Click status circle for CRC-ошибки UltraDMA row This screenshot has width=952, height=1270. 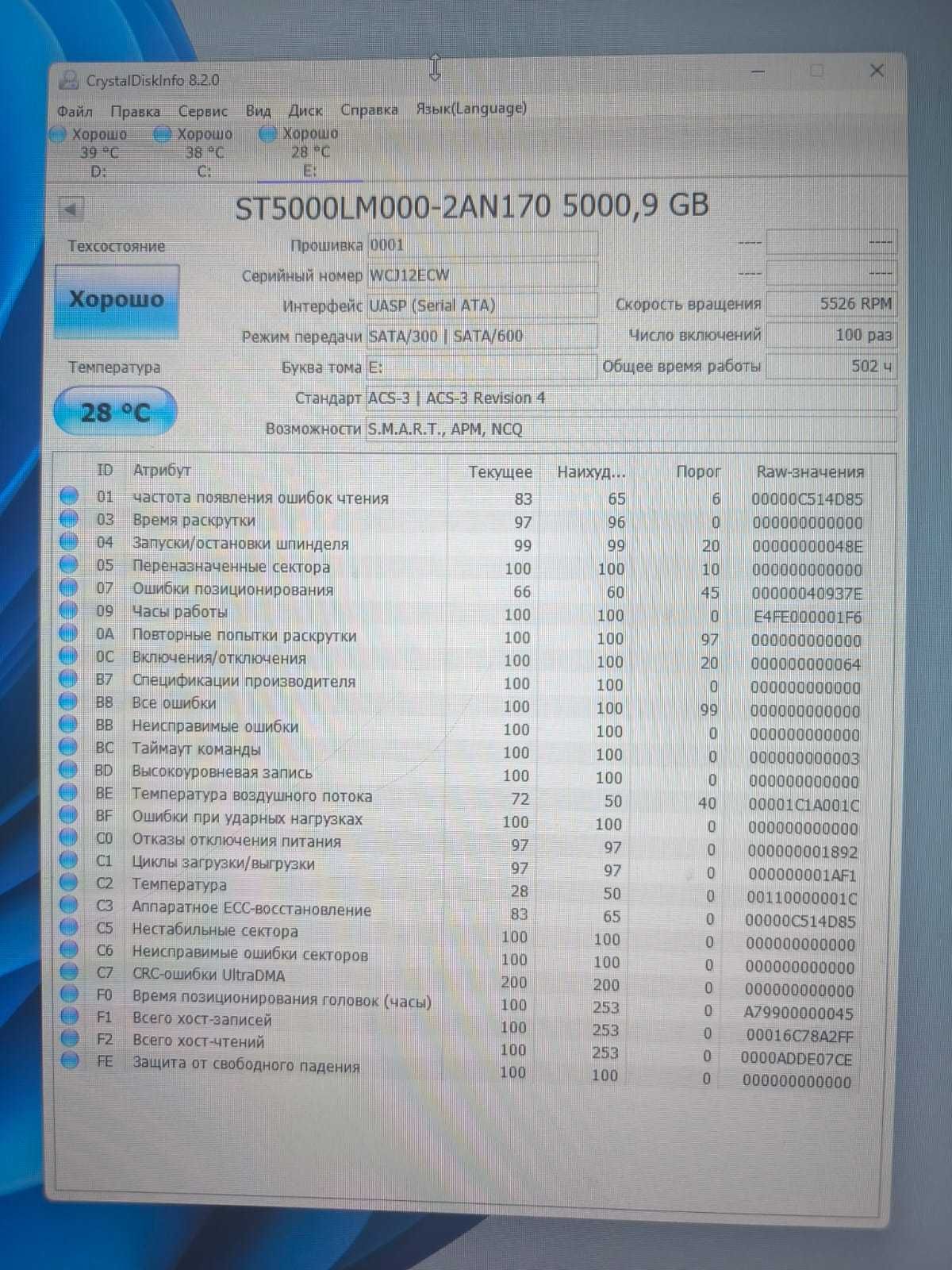[x=70, y=972]
